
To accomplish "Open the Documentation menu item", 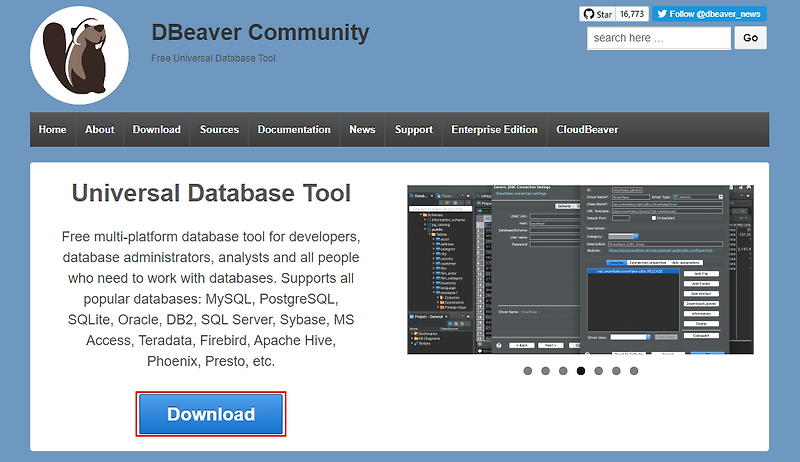I will coord(294,130).
